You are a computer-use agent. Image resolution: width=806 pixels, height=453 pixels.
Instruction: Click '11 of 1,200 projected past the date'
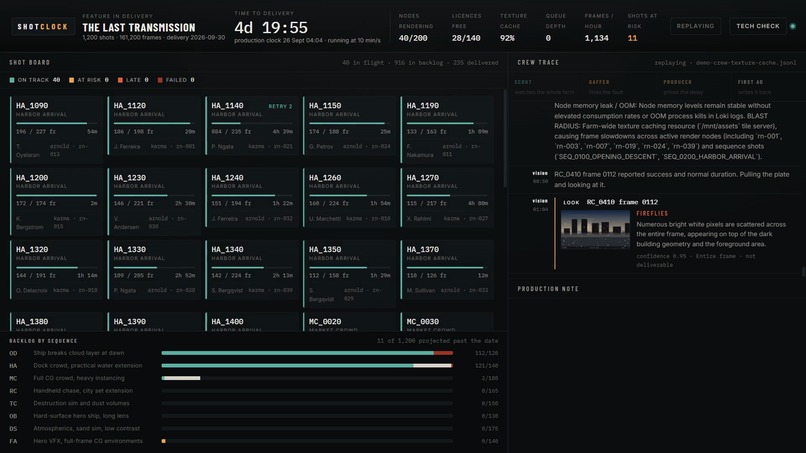437,341
